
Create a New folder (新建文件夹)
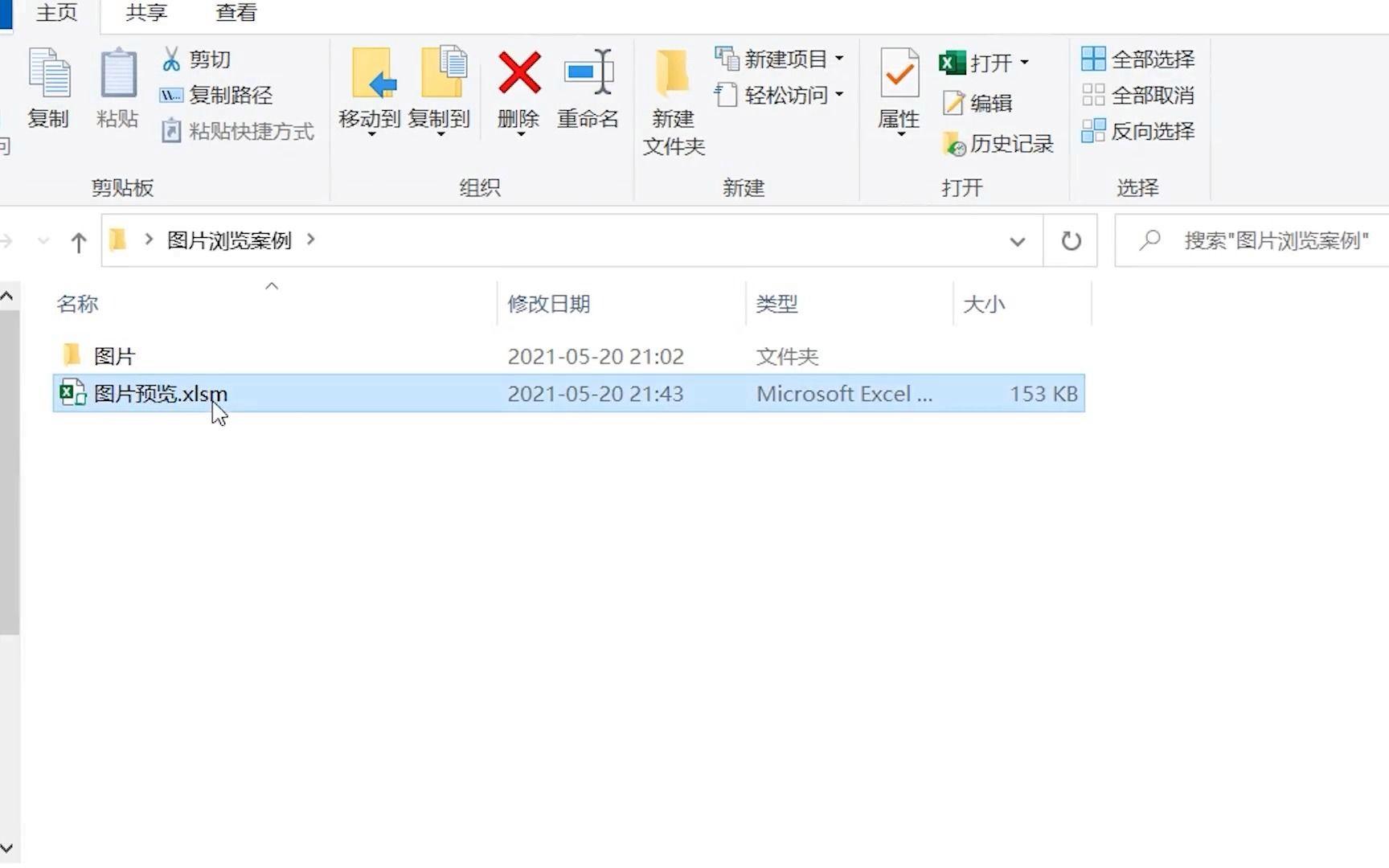point(673,100)
